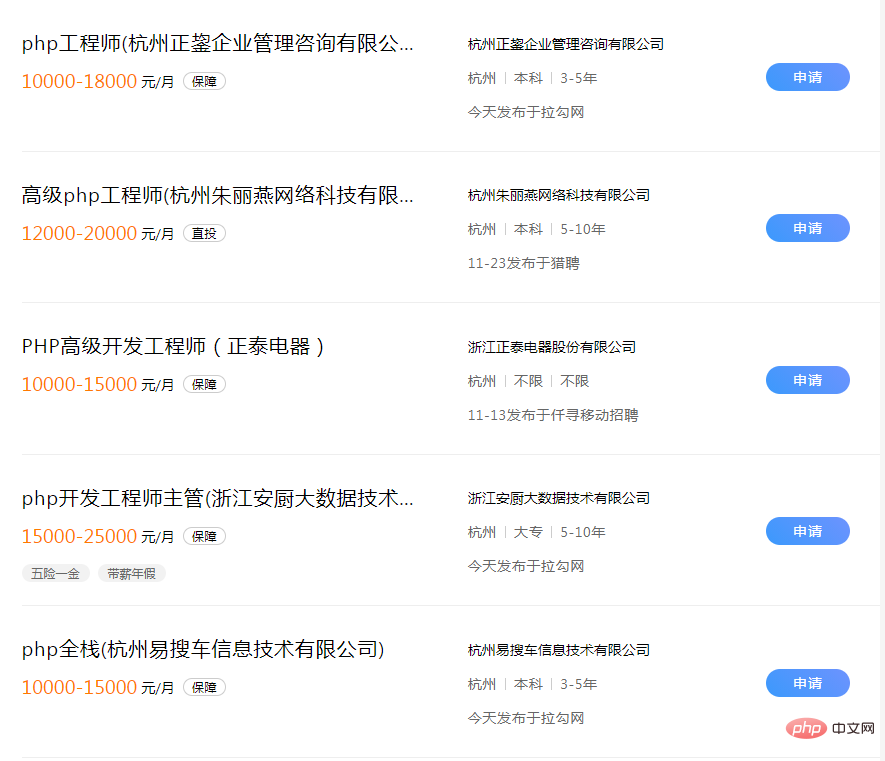Click salary text on php全栈 listing

[x=98, y=688]
